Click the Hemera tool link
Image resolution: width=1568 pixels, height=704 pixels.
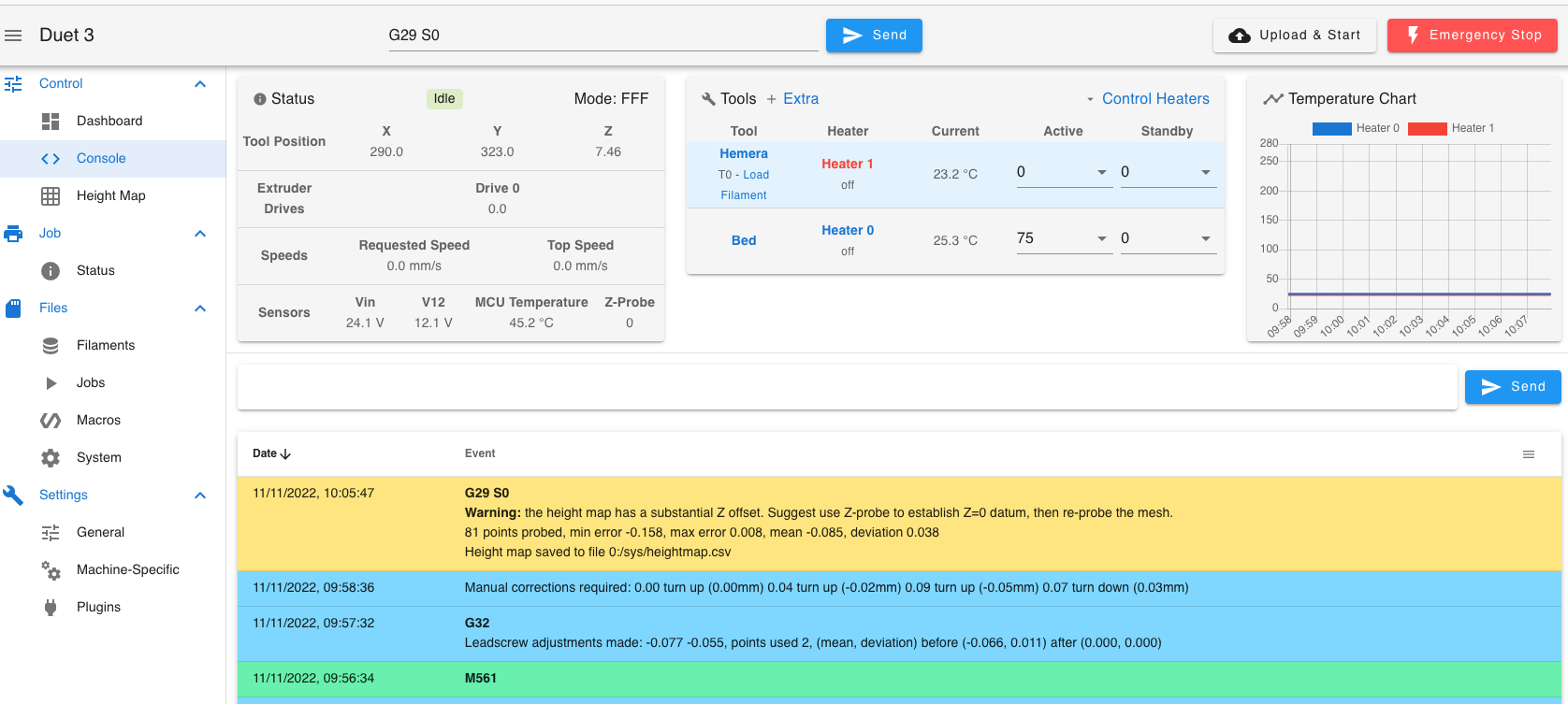[744, 154]
